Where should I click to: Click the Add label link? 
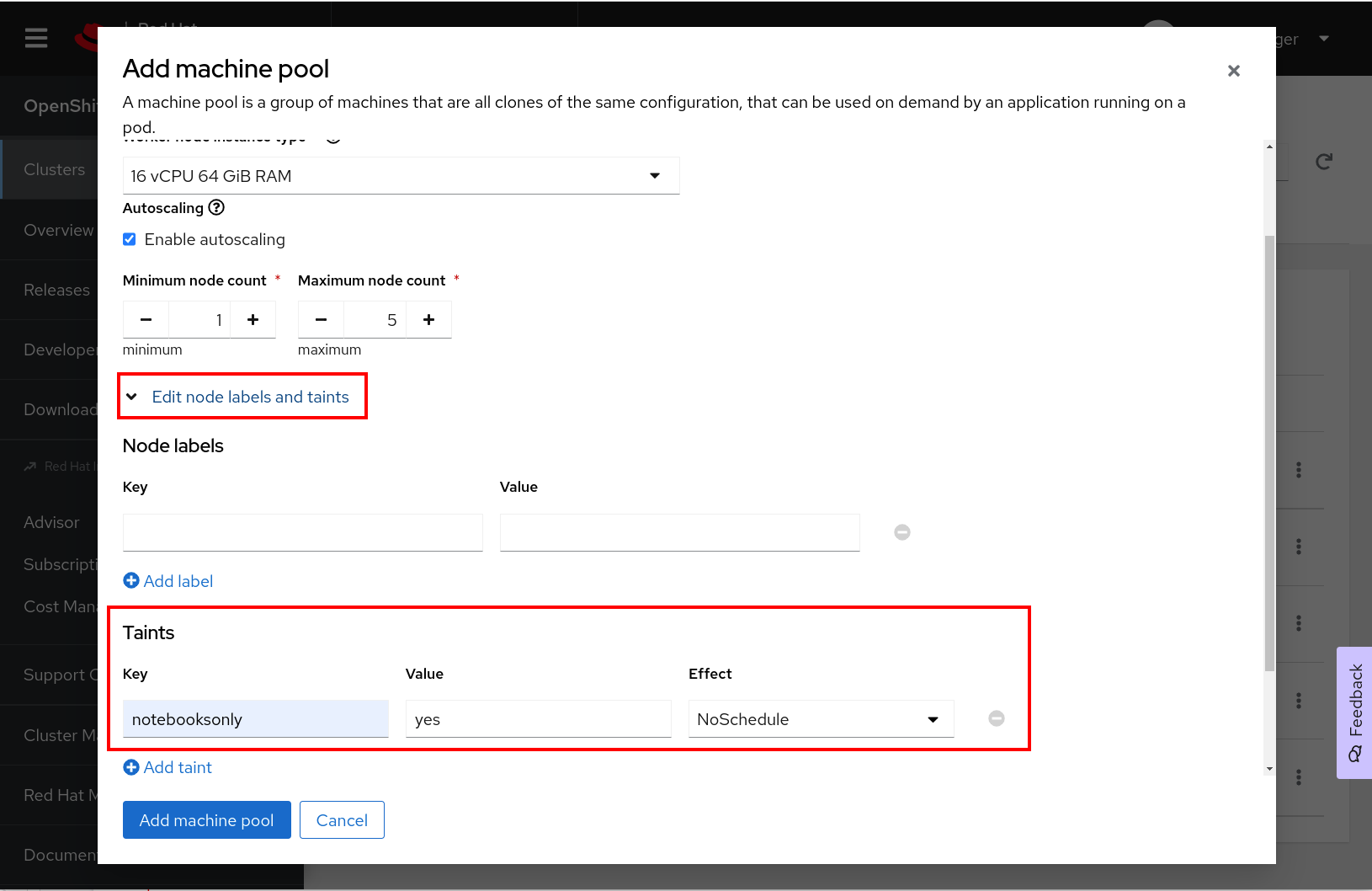click(168, 580)
